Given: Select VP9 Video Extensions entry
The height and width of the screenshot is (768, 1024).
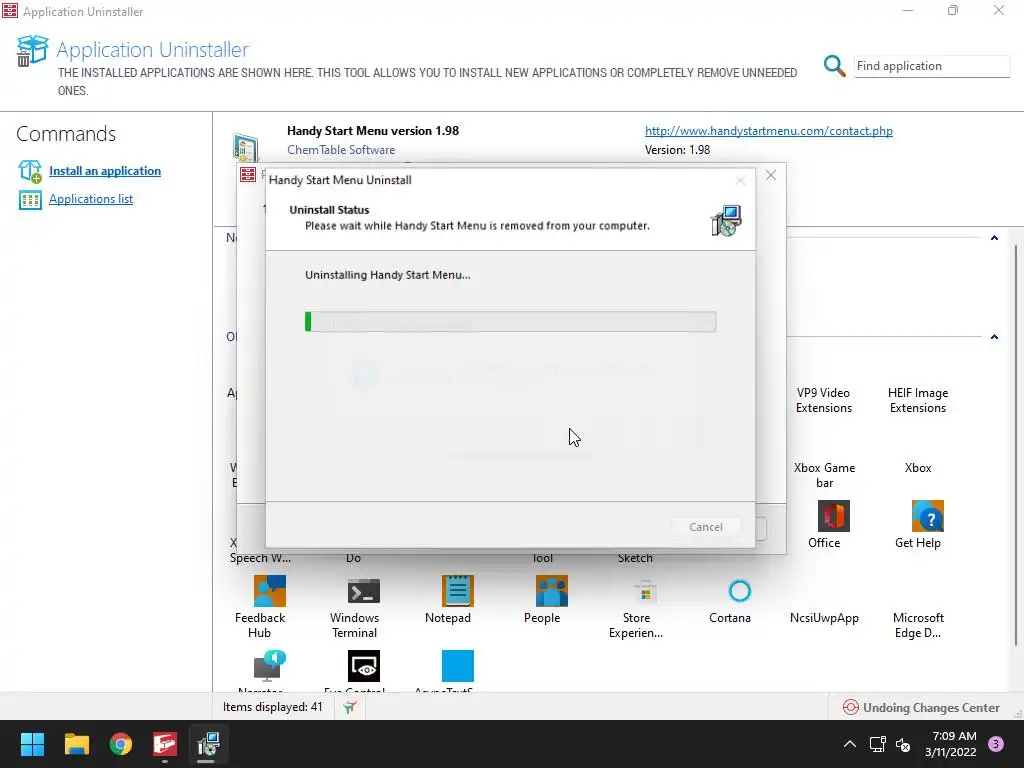Looking at the screenshot, I should tap(824, 400).
